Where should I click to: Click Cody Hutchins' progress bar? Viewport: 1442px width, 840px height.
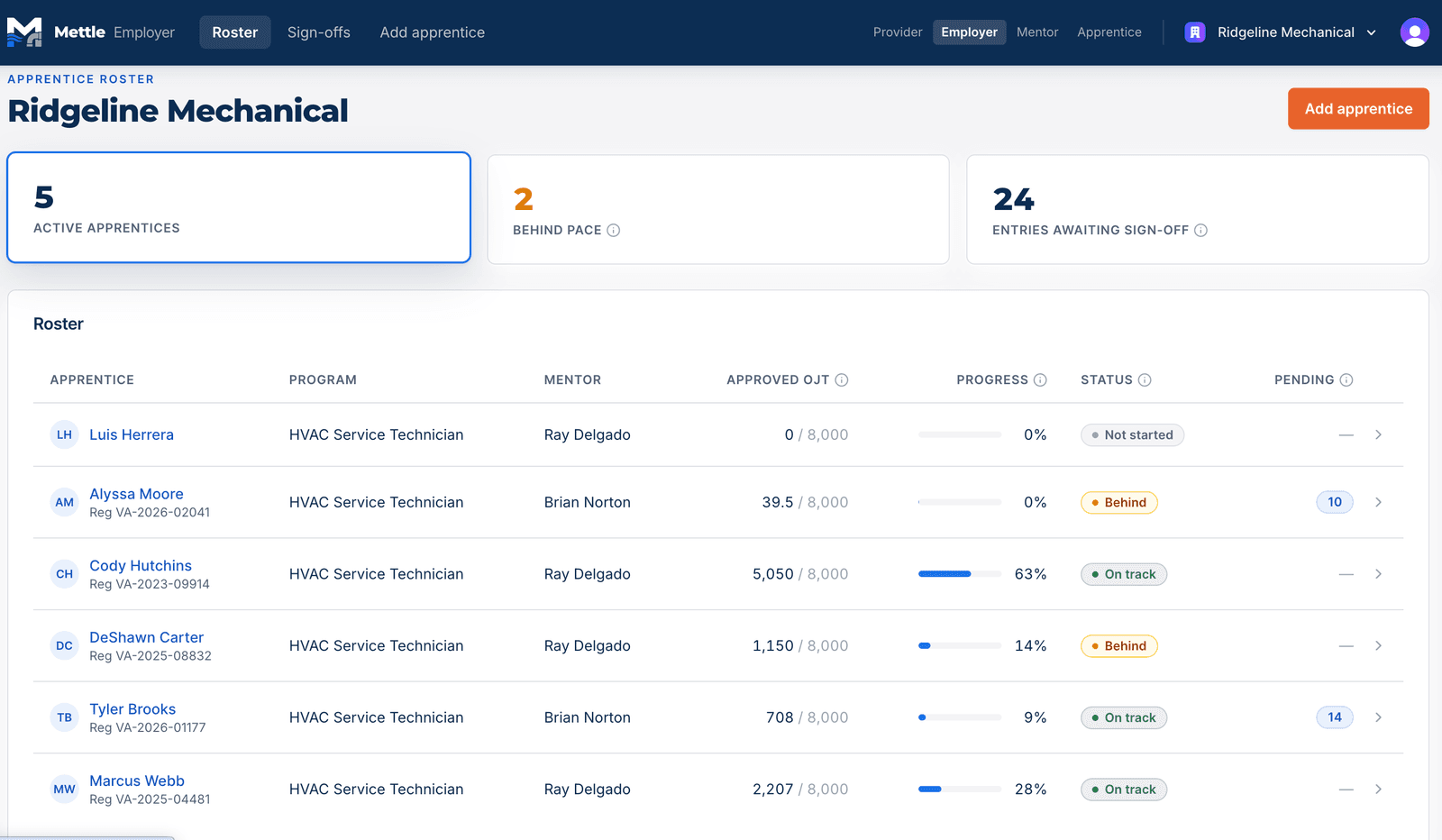(960, 574)
